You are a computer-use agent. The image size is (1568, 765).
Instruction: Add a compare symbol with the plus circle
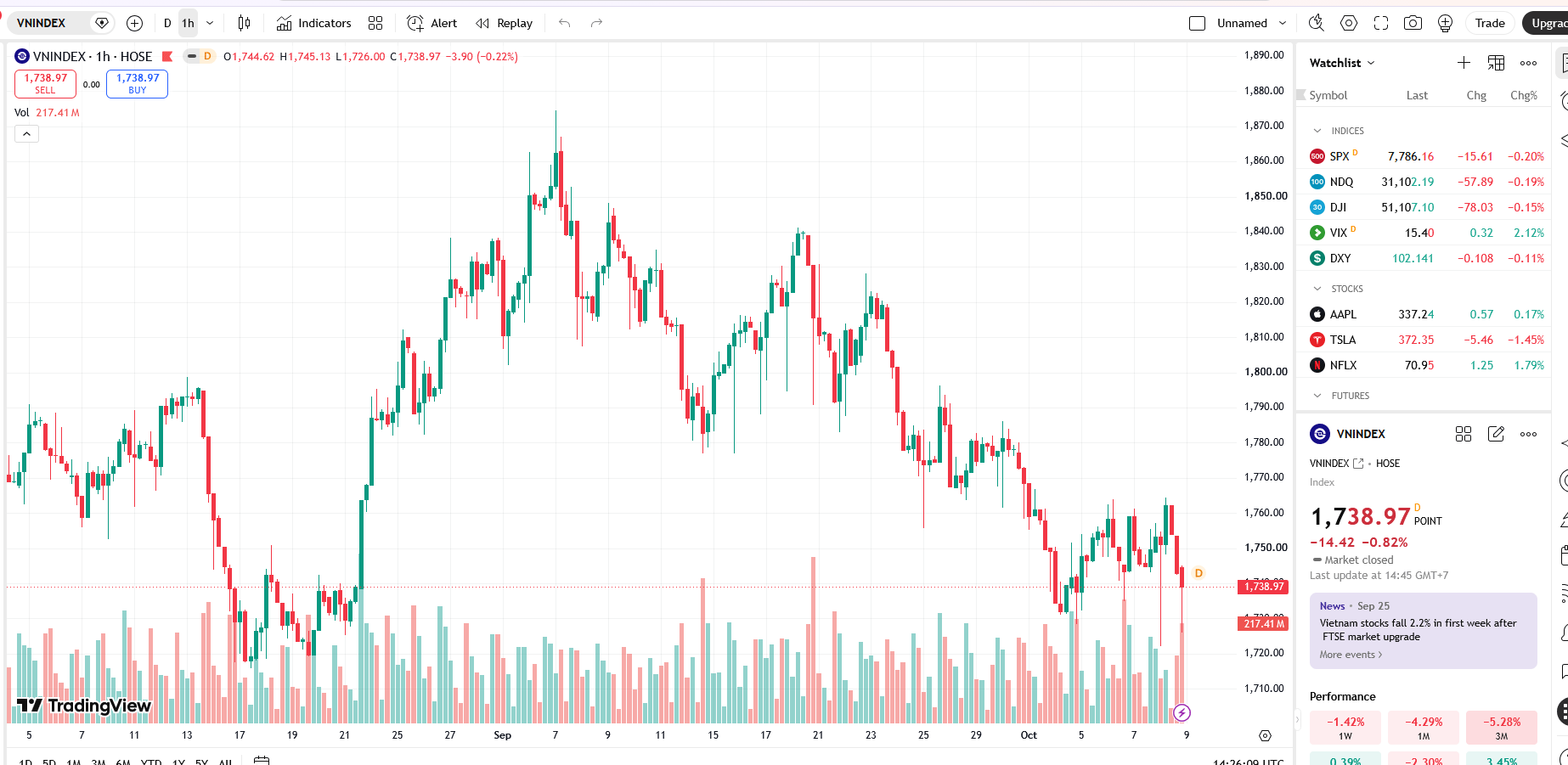[x=134, y=23]
